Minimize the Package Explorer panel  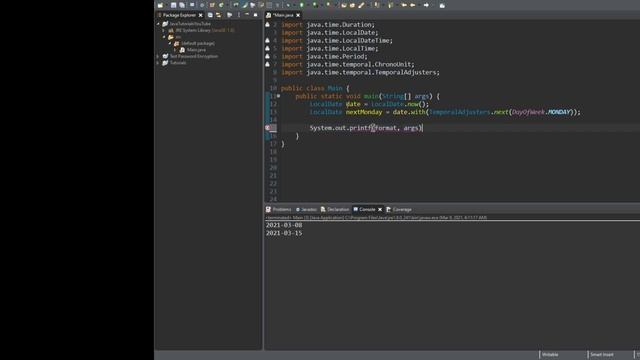[x=247, y=15]
